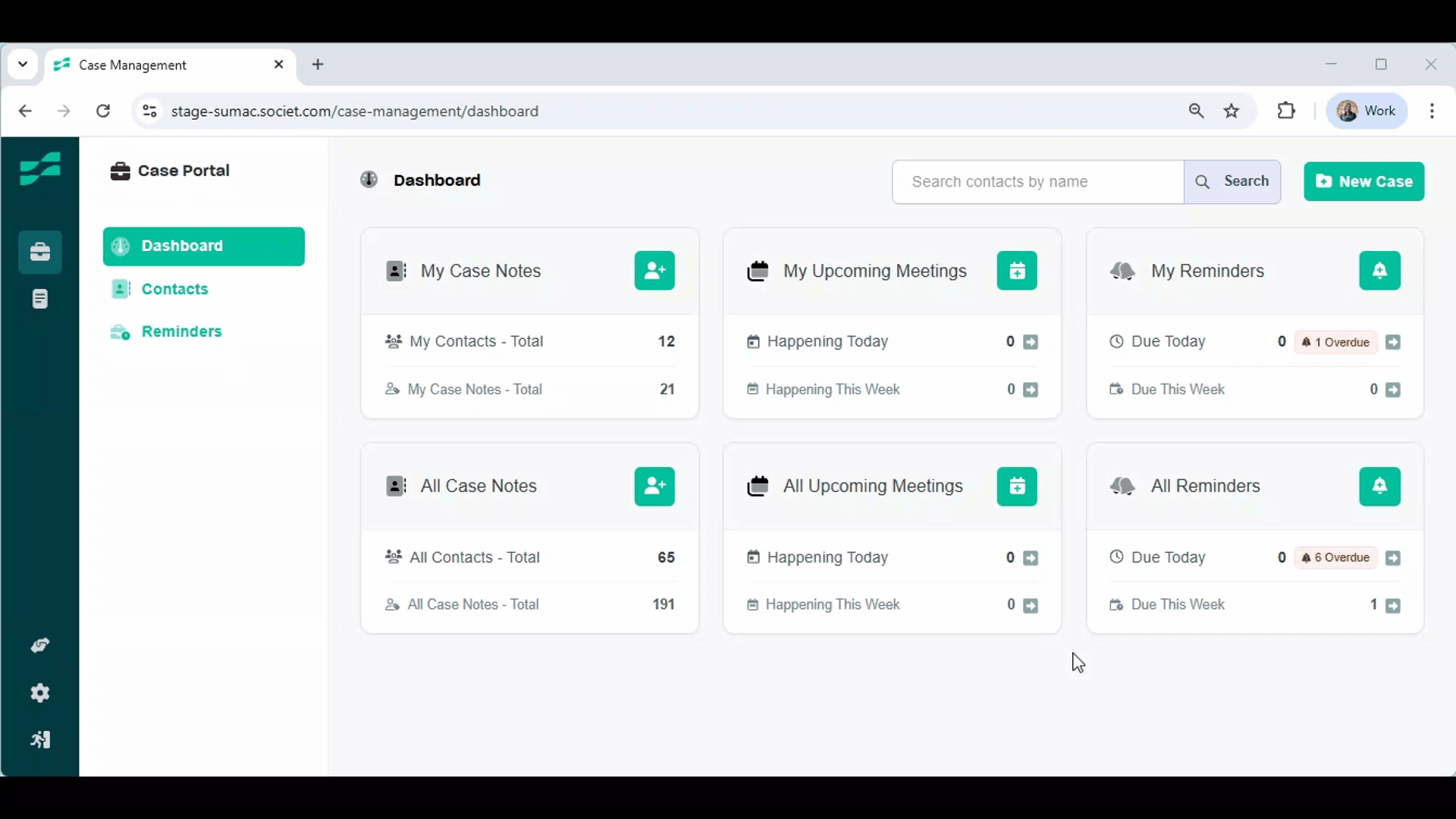The width and height of the screenshot is (1456, 819).
Task: Click the Search contacts by name field
Action: tap(1037, 182)
